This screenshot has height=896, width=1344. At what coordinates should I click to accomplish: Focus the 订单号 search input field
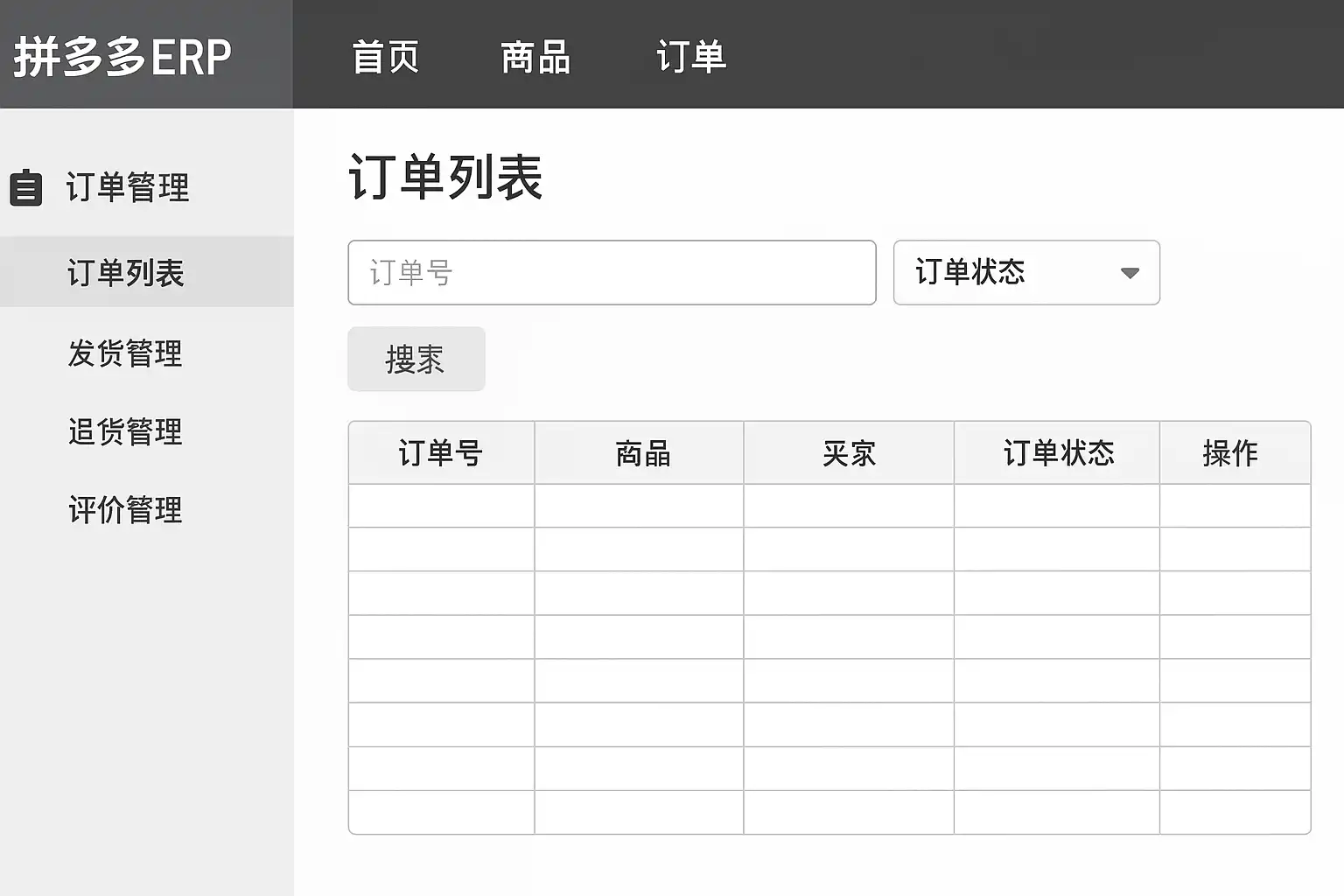pos(612,273)
